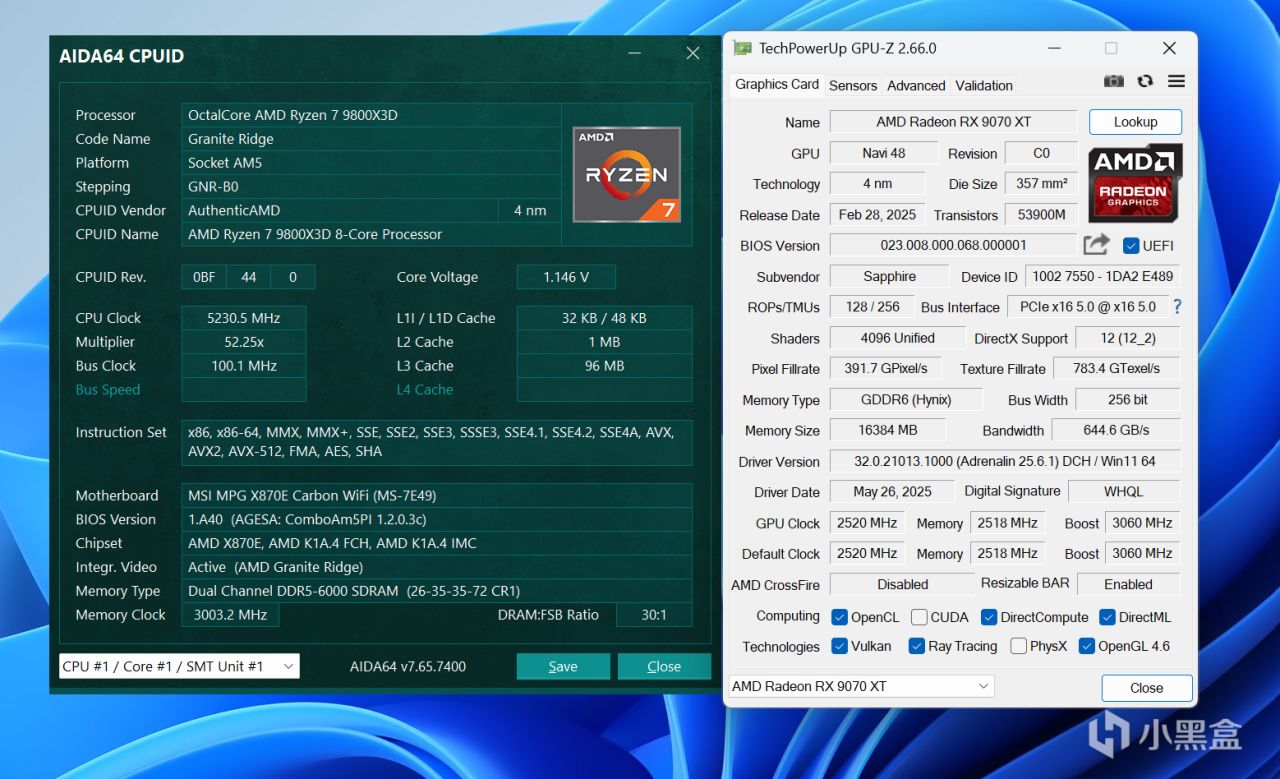Toggle the OpenCL checkbox
The height and width of the screenshot is (779, 1280).
click(x=839, y=617)
